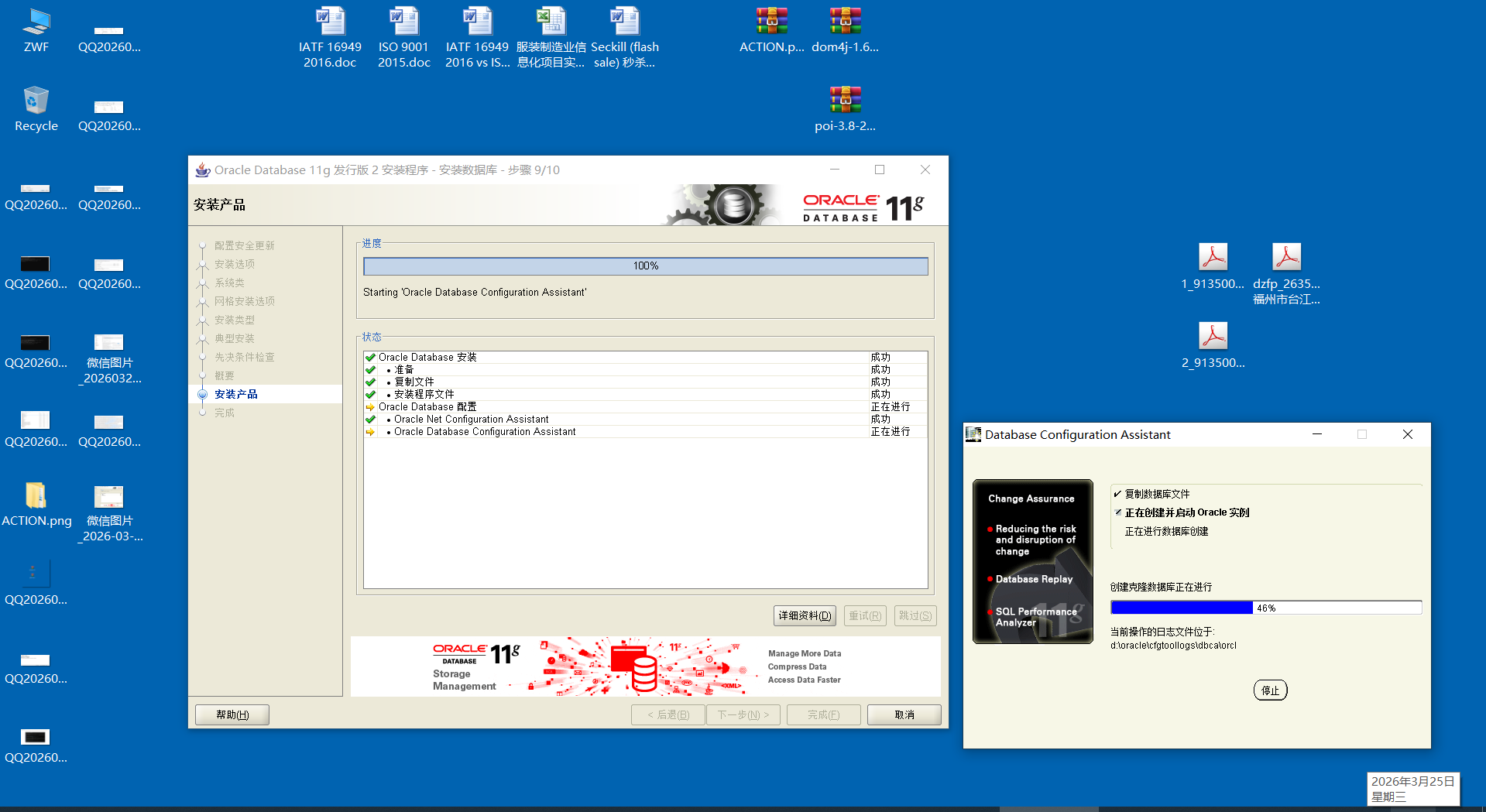Click the 跳过(S) skip button
This screenshot has height=812, width=1486.
(x=915, y=615)
